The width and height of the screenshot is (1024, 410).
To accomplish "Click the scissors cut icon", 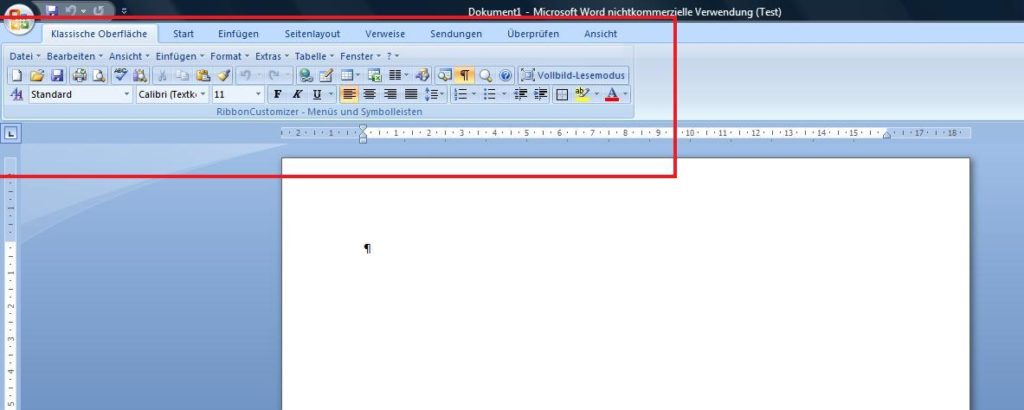I will 163,75.
